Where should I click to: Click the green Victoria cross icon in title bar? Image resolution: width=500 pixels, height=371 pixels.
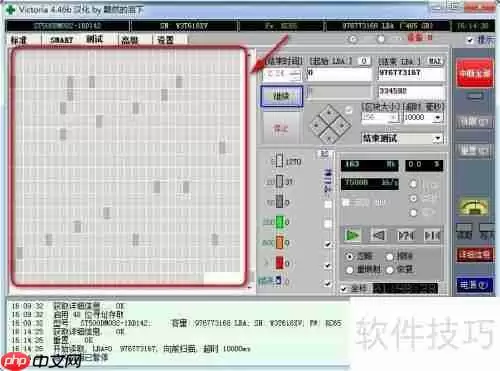(10, 9)
